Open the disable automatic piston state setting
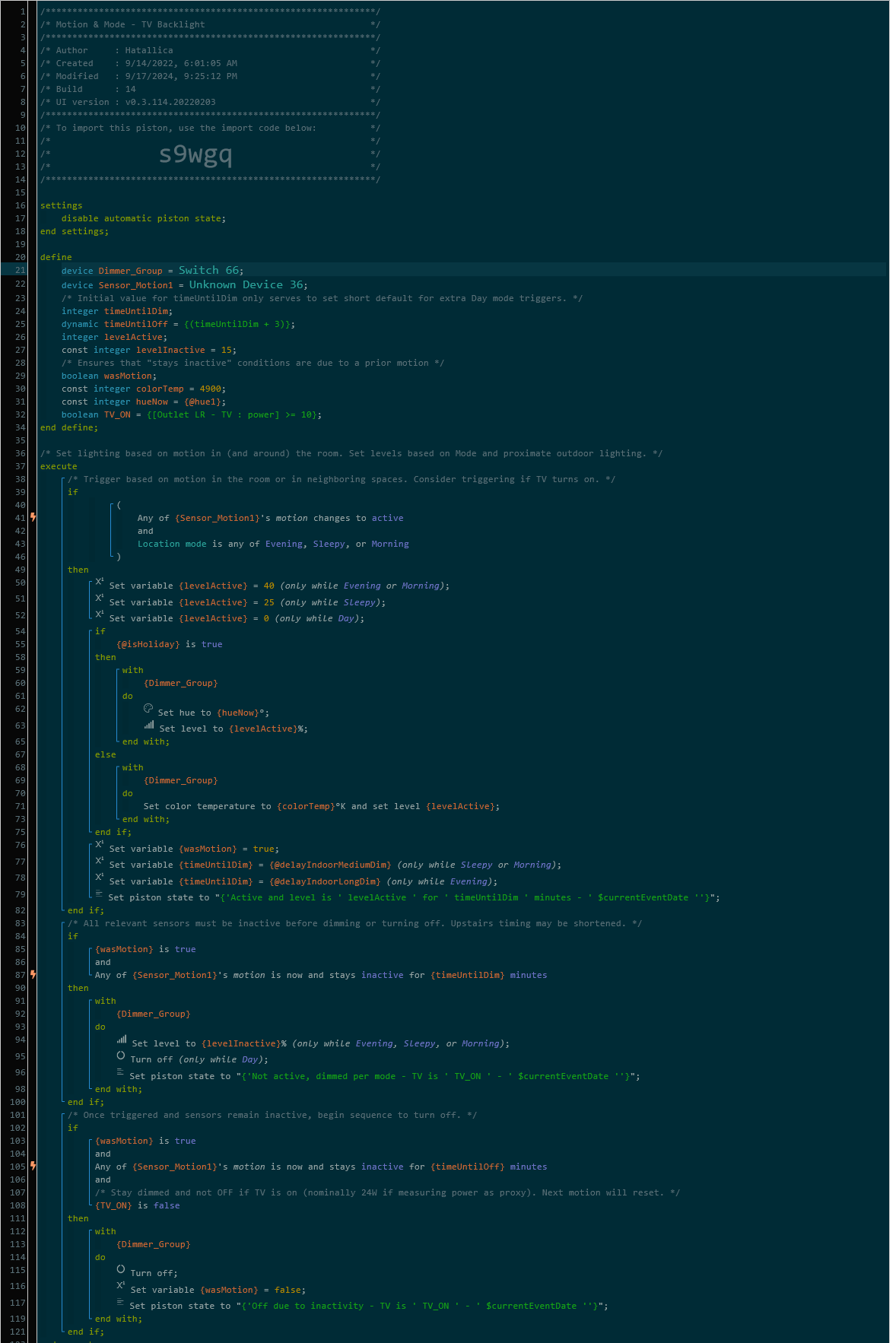896x1343 pixels. (143, 218)
